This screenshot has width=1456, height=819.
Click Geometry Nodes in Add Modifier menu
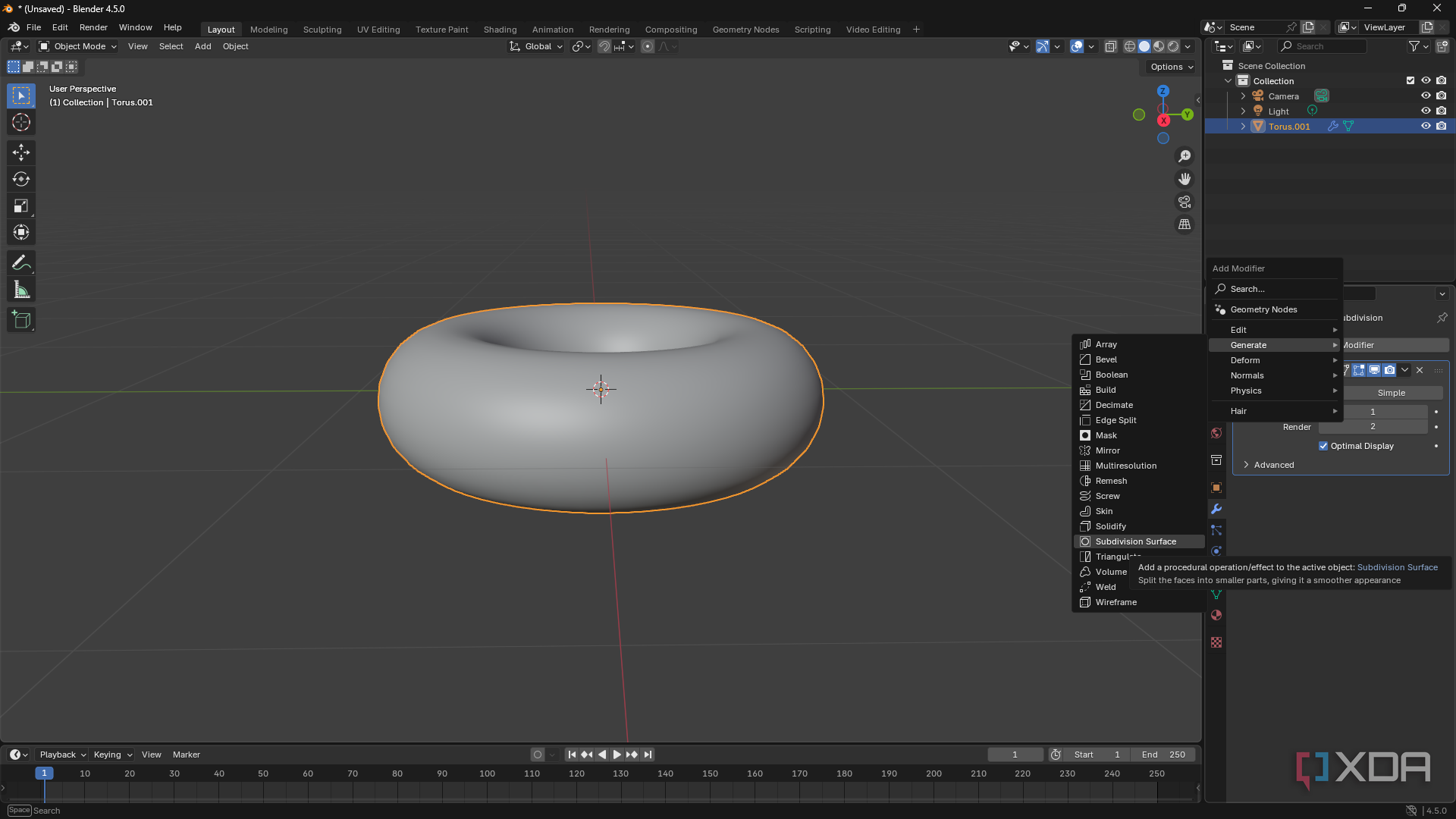pos(1276,309)
